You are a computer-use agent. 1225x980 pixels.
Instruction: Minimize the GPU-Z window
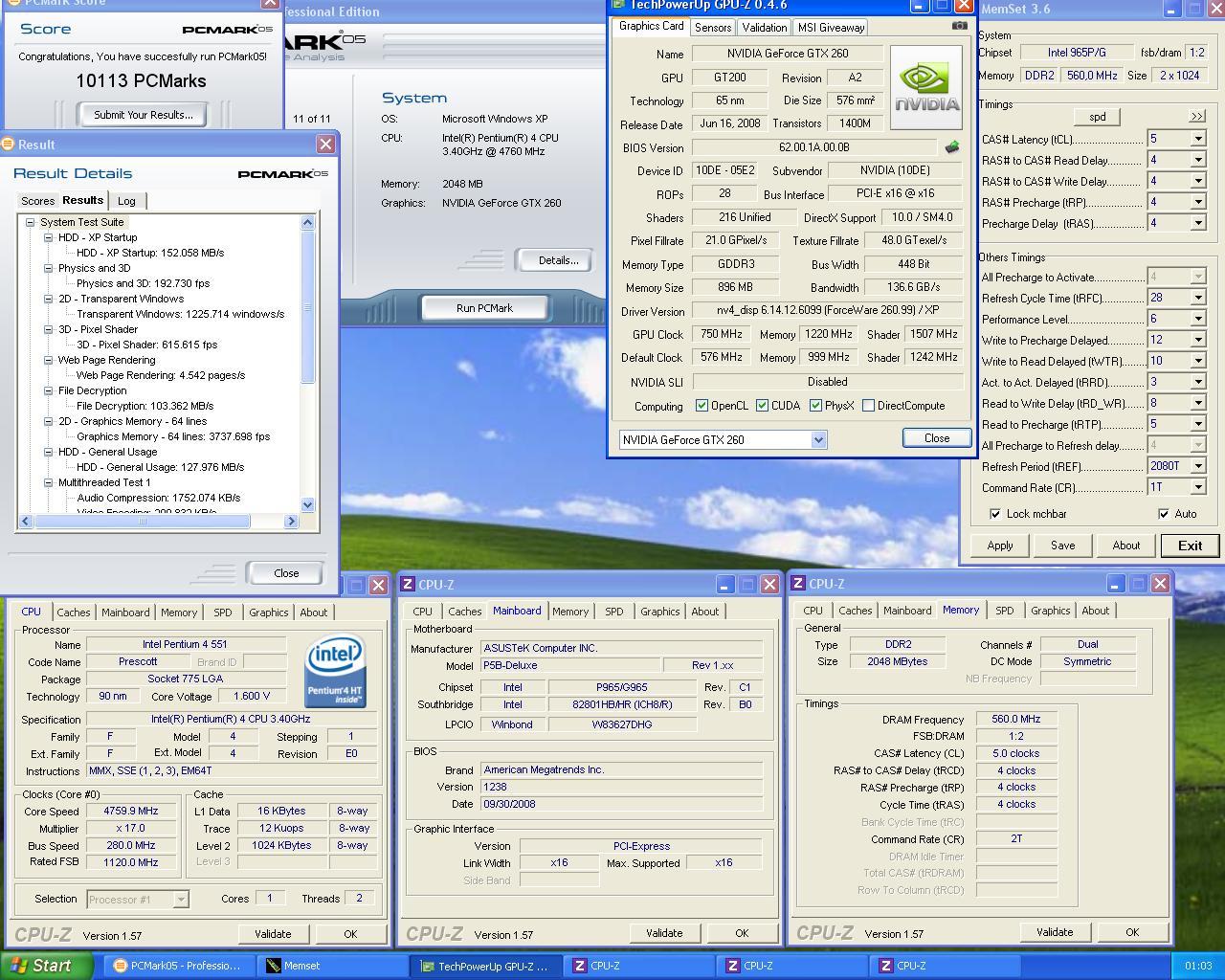pos(919,5)
